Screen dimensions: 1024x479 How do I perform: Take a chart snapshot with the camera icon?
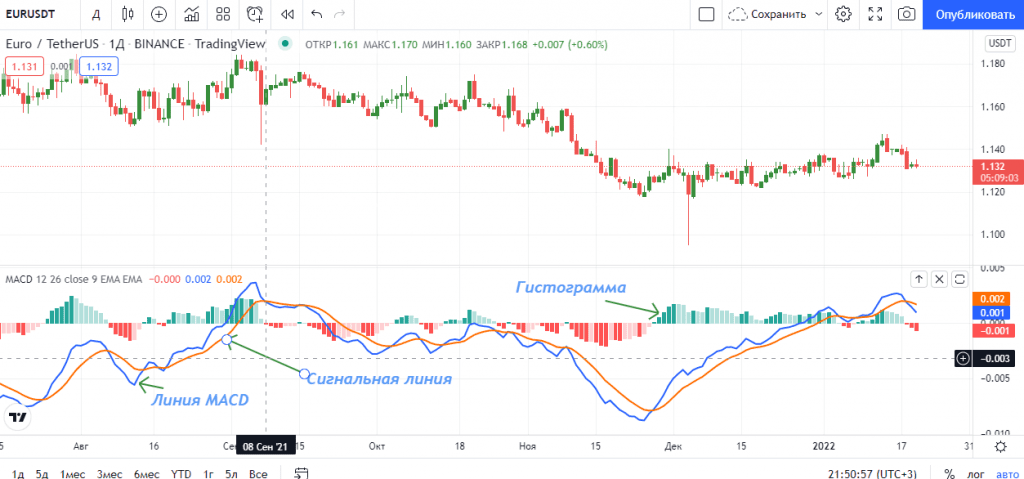[x=906, y=14]
